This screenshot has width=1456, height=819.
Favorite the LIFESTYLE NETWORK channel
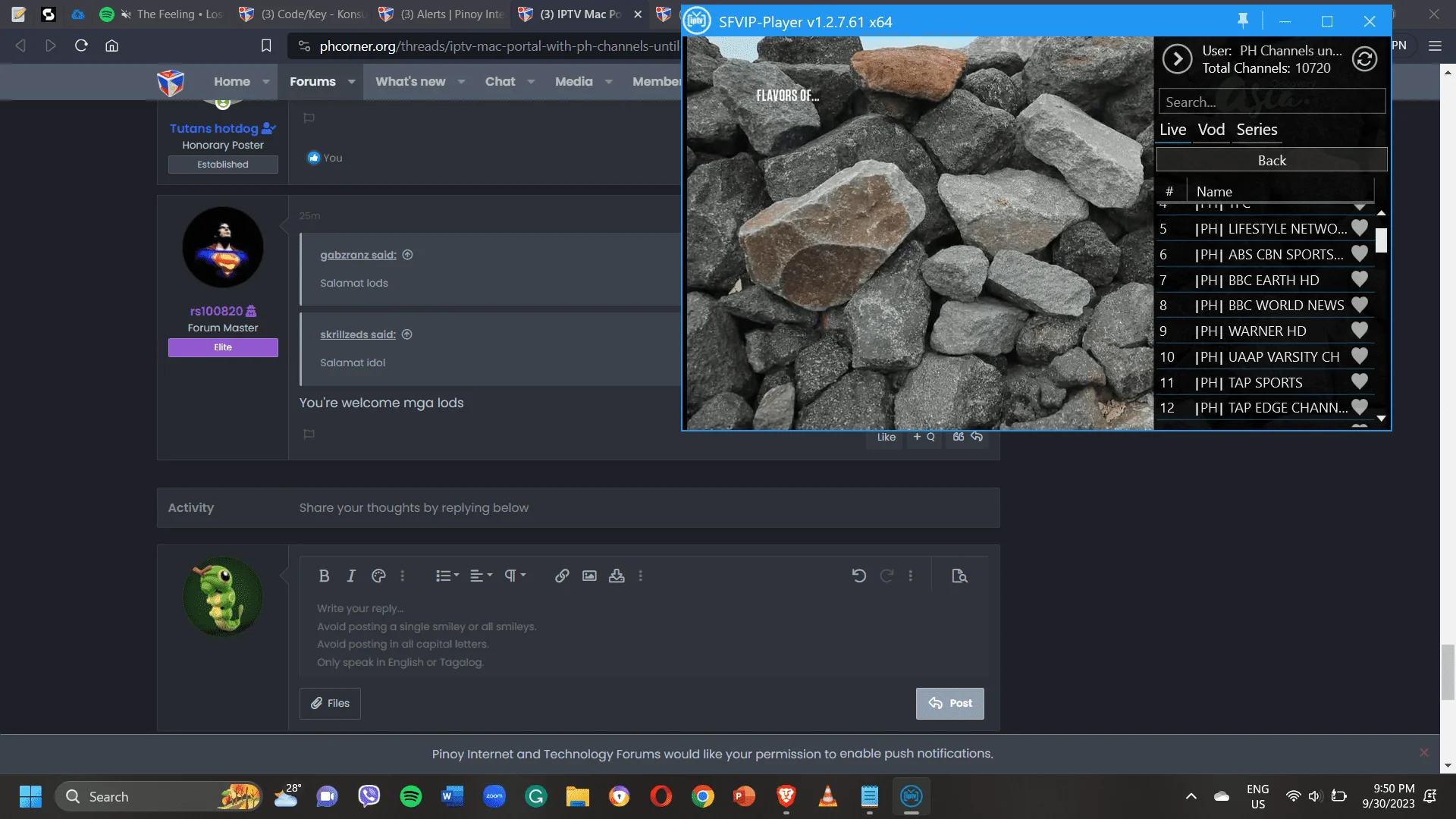click(1360, 227)
